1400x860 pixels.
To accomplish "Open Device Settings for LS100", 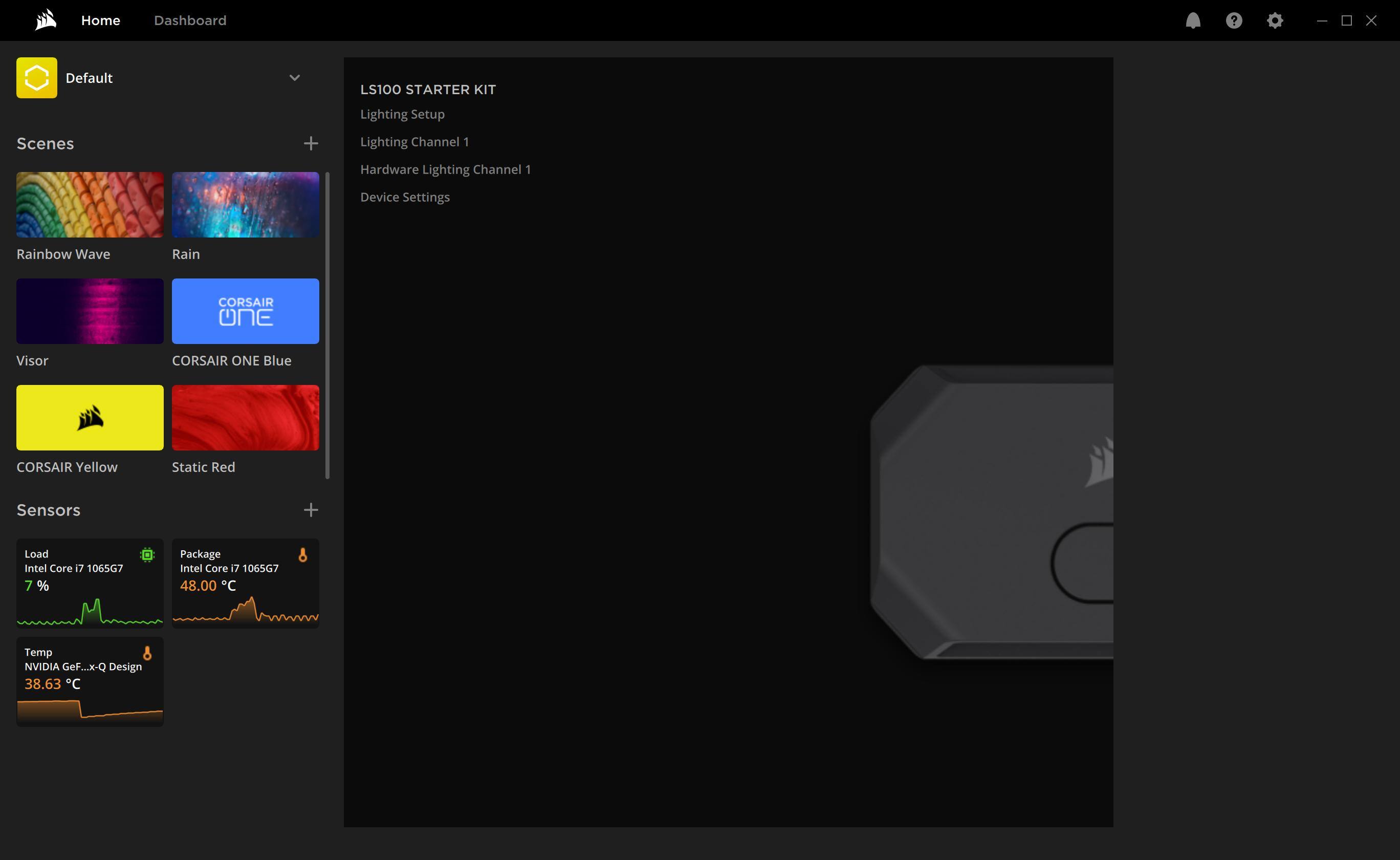I will (404, 197).
